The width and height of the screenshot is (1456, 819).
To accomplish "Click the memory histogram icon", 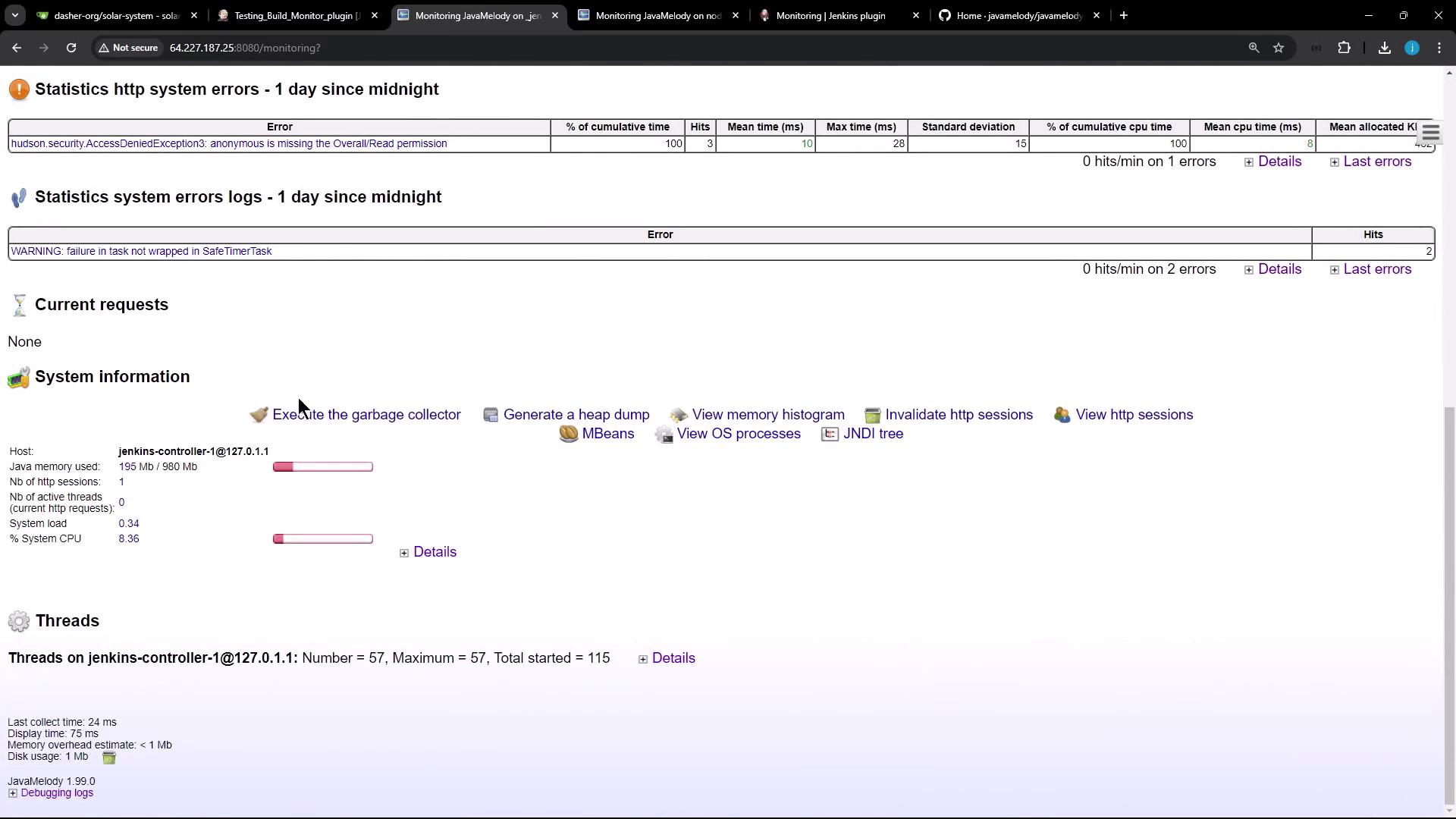I will pyautogui.click(x=679, y=415).
